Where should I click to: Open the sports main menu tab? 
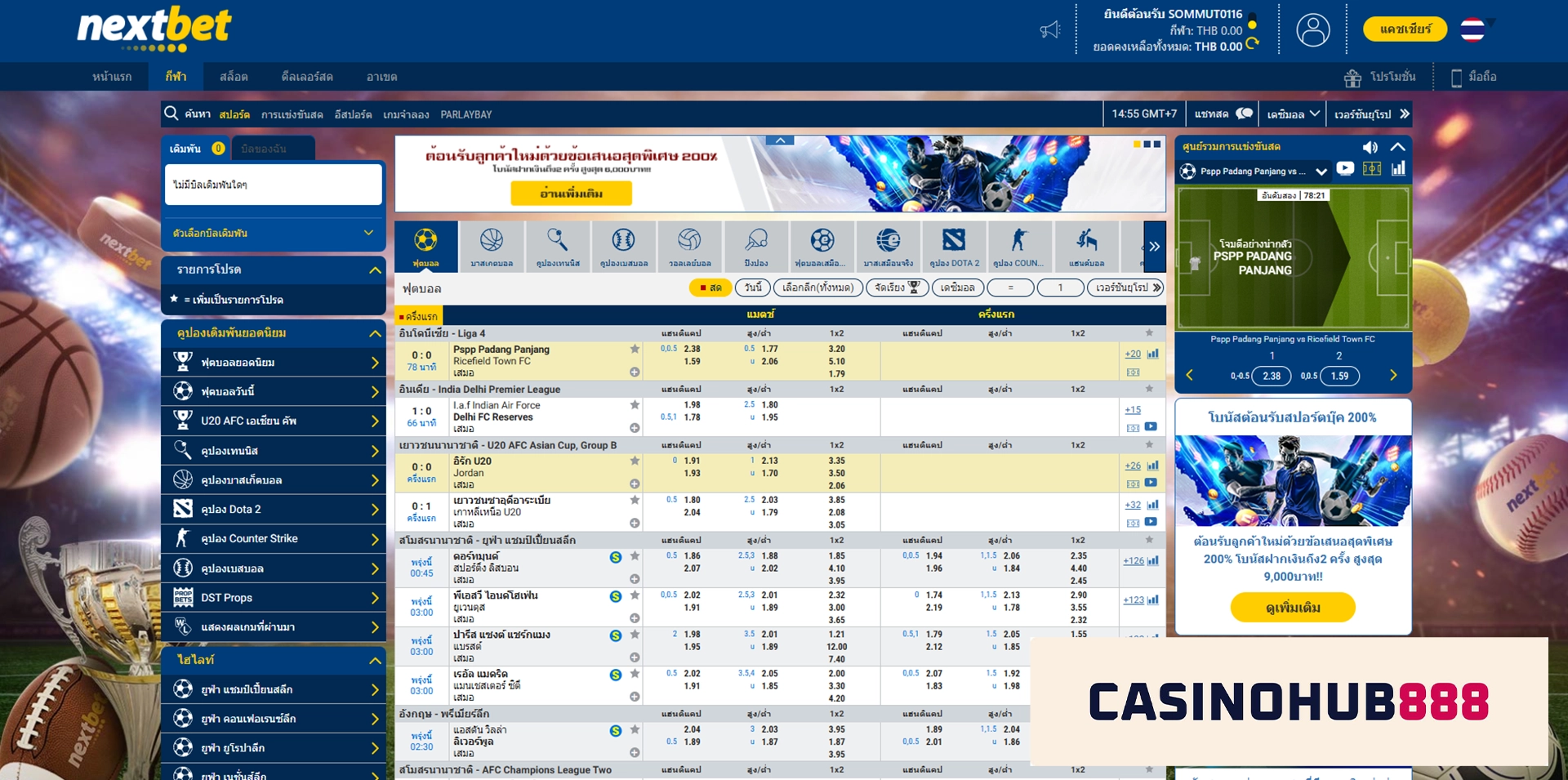click(176, 77)
